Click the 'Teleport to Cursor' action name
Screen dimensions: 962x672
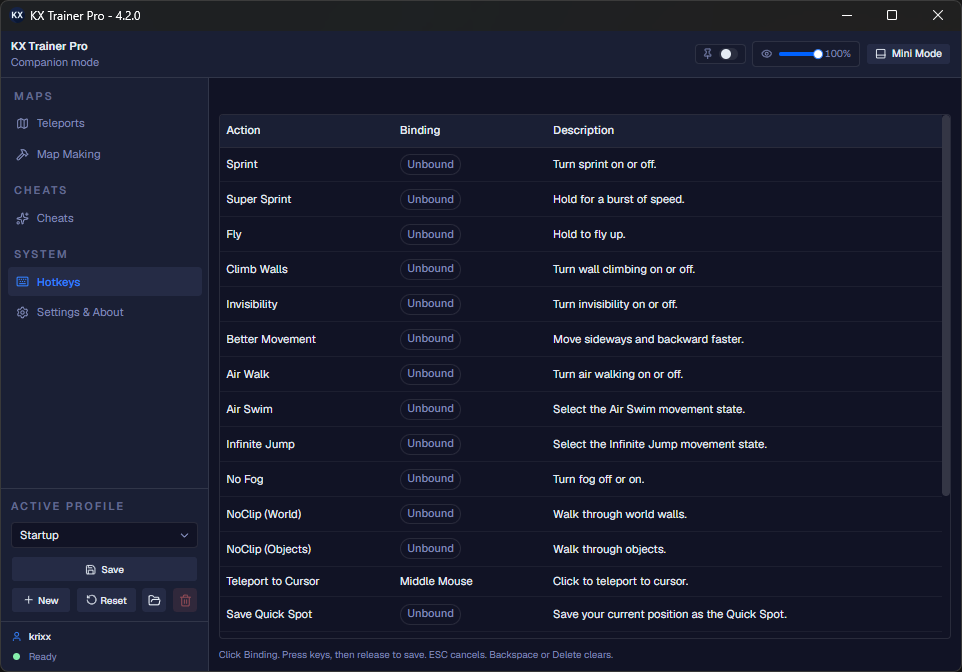pos(272,581)
